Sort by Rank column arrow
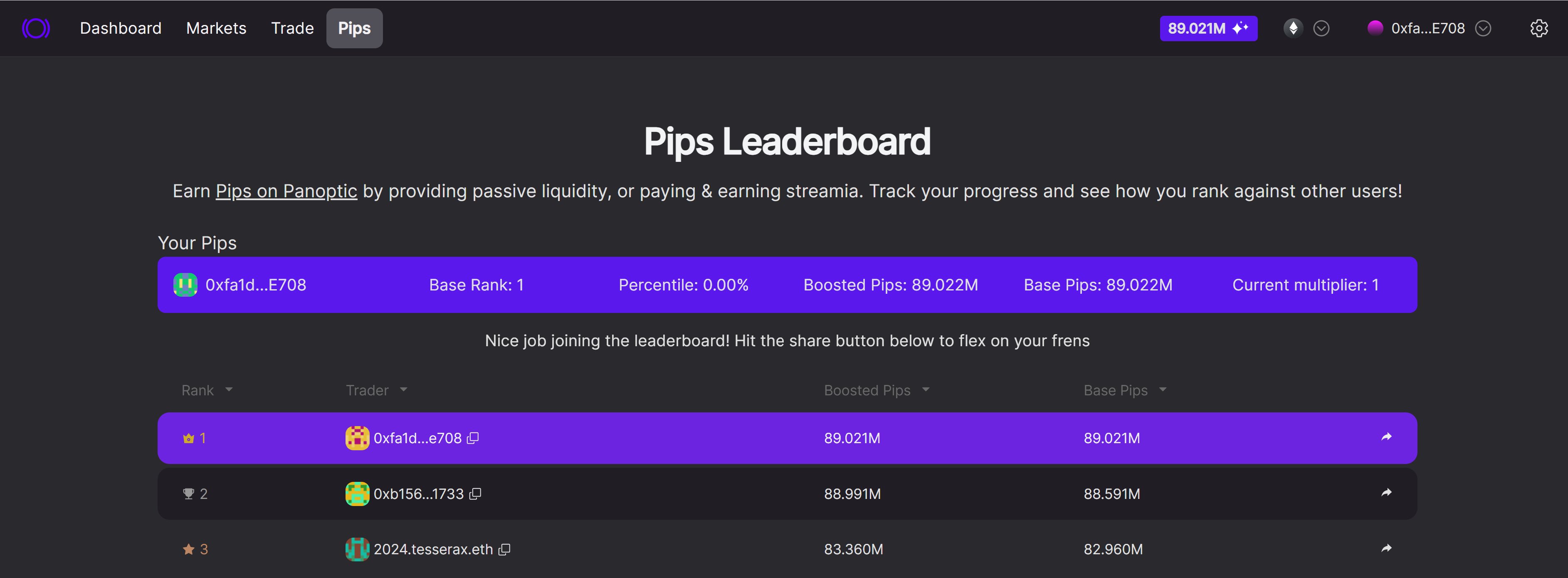The height and width of the screenshot is (578, 1568). coord(228,390)
